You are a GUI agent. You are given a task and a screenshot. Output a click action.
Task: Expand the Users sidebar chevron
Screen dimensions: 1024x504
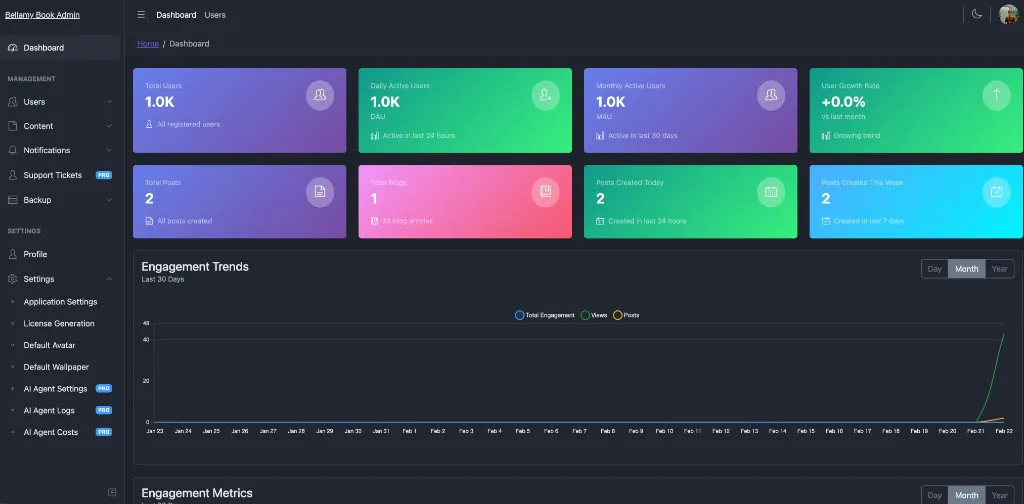click(x=109, y=102)
